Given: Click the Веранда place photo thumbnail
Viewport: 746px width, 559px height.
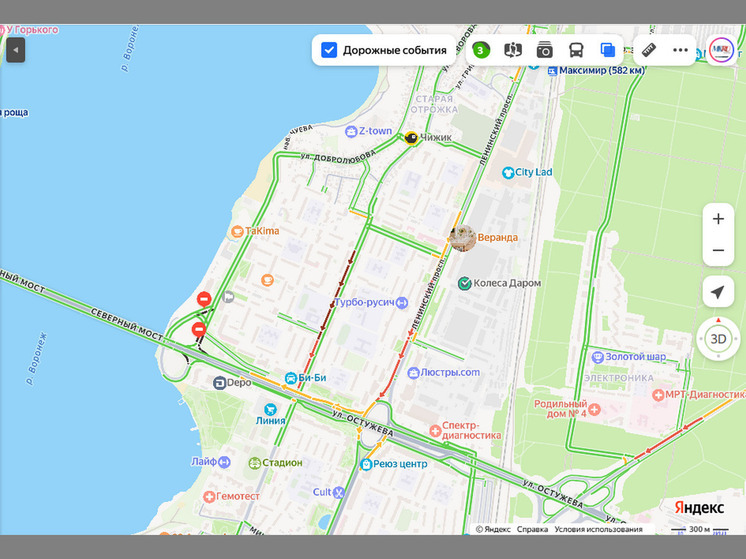Looking at the screenshot, I should [462, 238].
